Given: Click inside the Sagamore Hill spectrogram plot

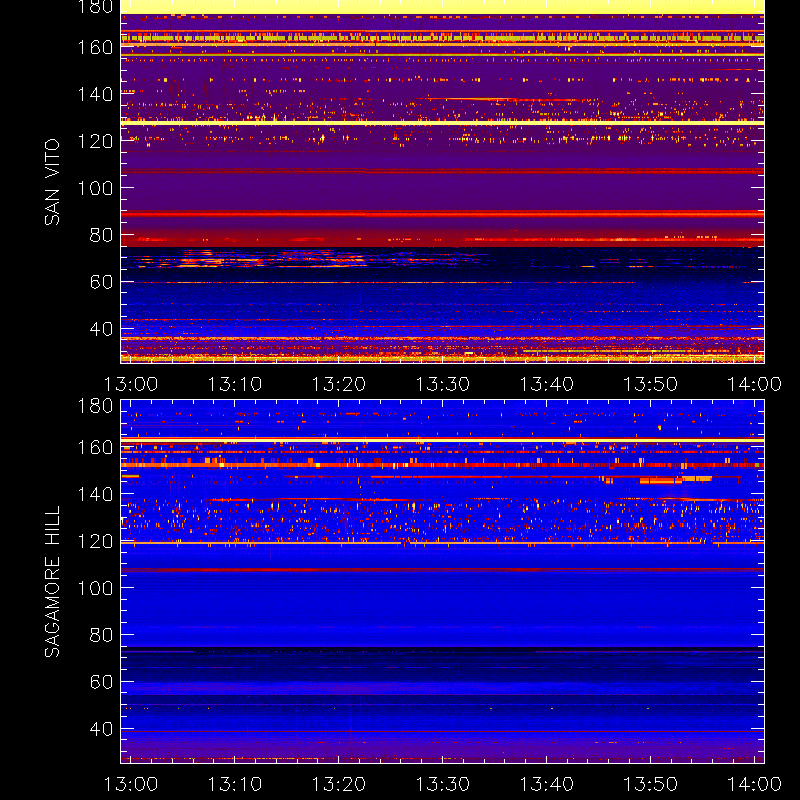Looking at the screenshot, I should 442,582.
